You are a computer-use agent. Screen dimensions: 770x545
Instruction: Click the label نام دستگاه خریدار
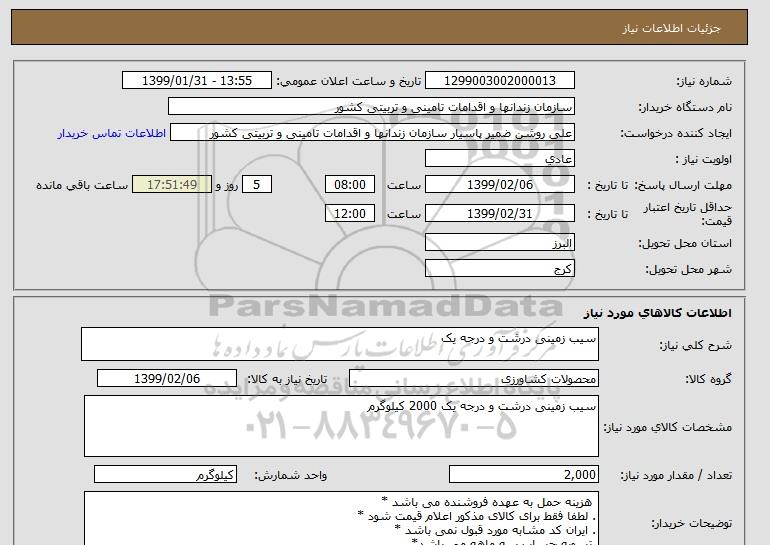pyautogui.click(x=685, y=107)
